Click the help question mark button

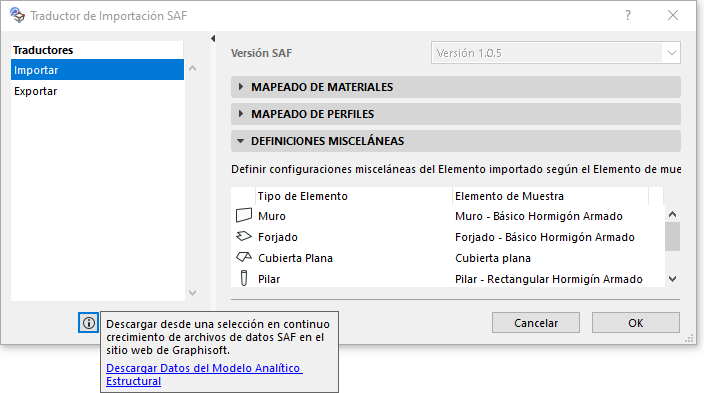(x=628, y=15)
